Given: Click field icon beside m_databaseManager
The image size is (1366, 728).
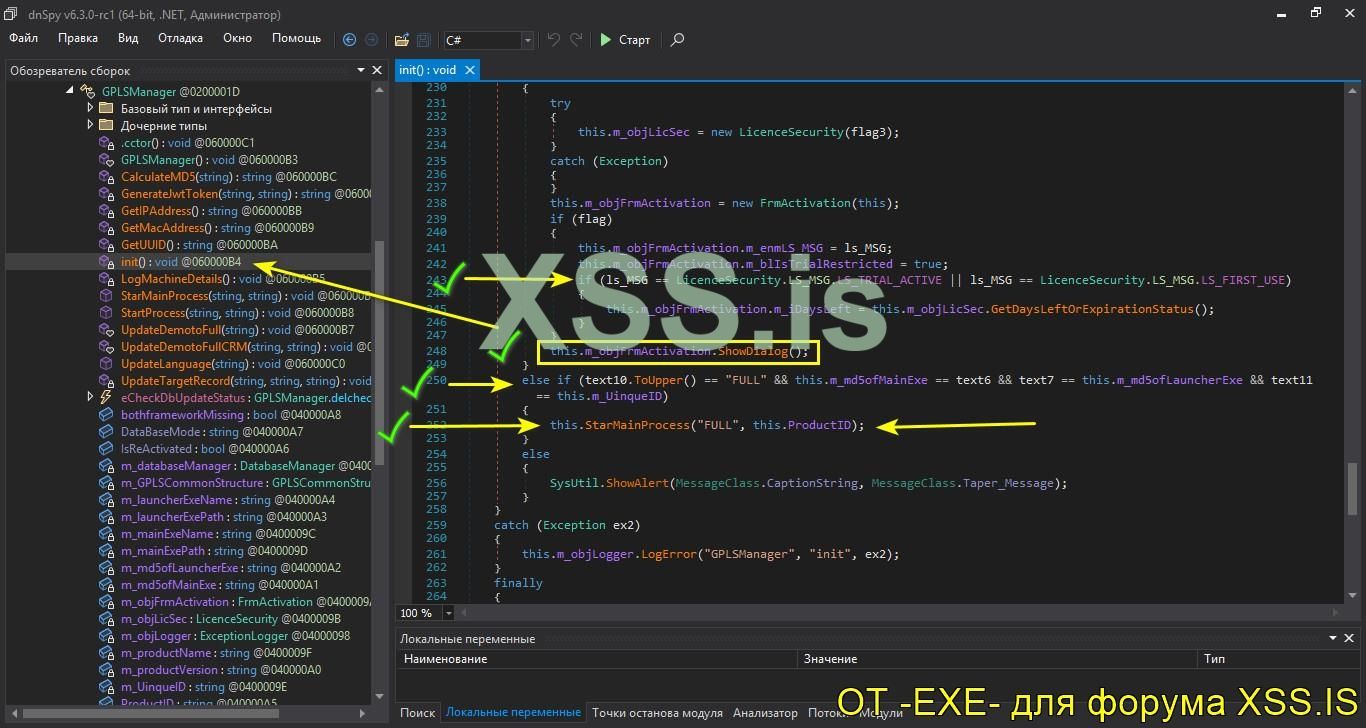Looking at the screenshot, I should point(106,466).
